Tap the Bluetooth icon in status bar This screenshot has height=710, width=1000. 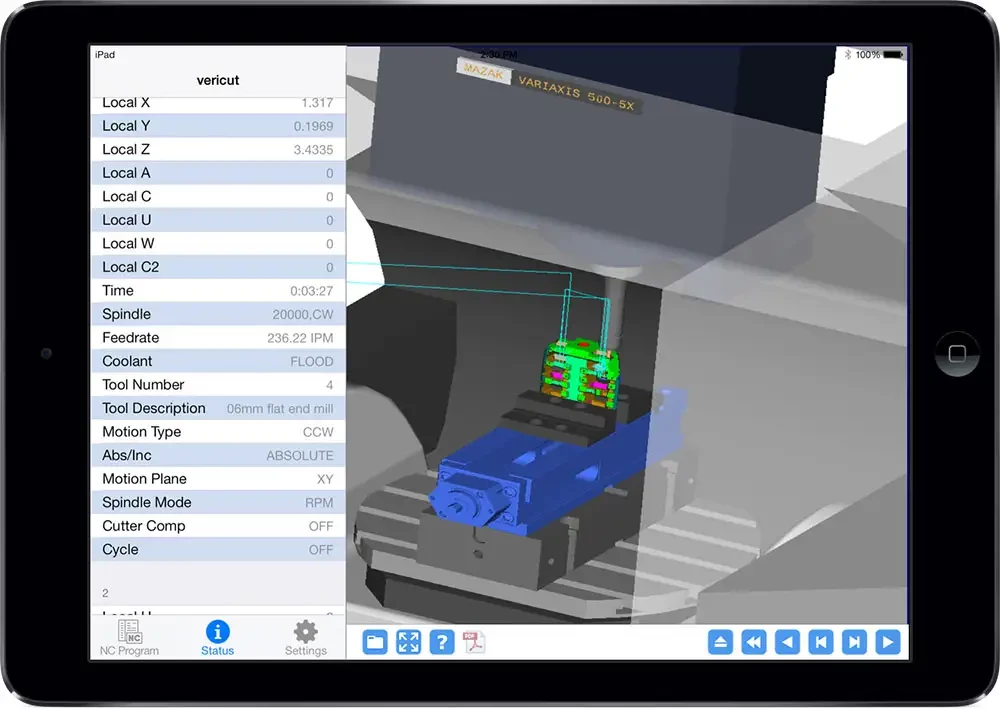tap(848, 55)
